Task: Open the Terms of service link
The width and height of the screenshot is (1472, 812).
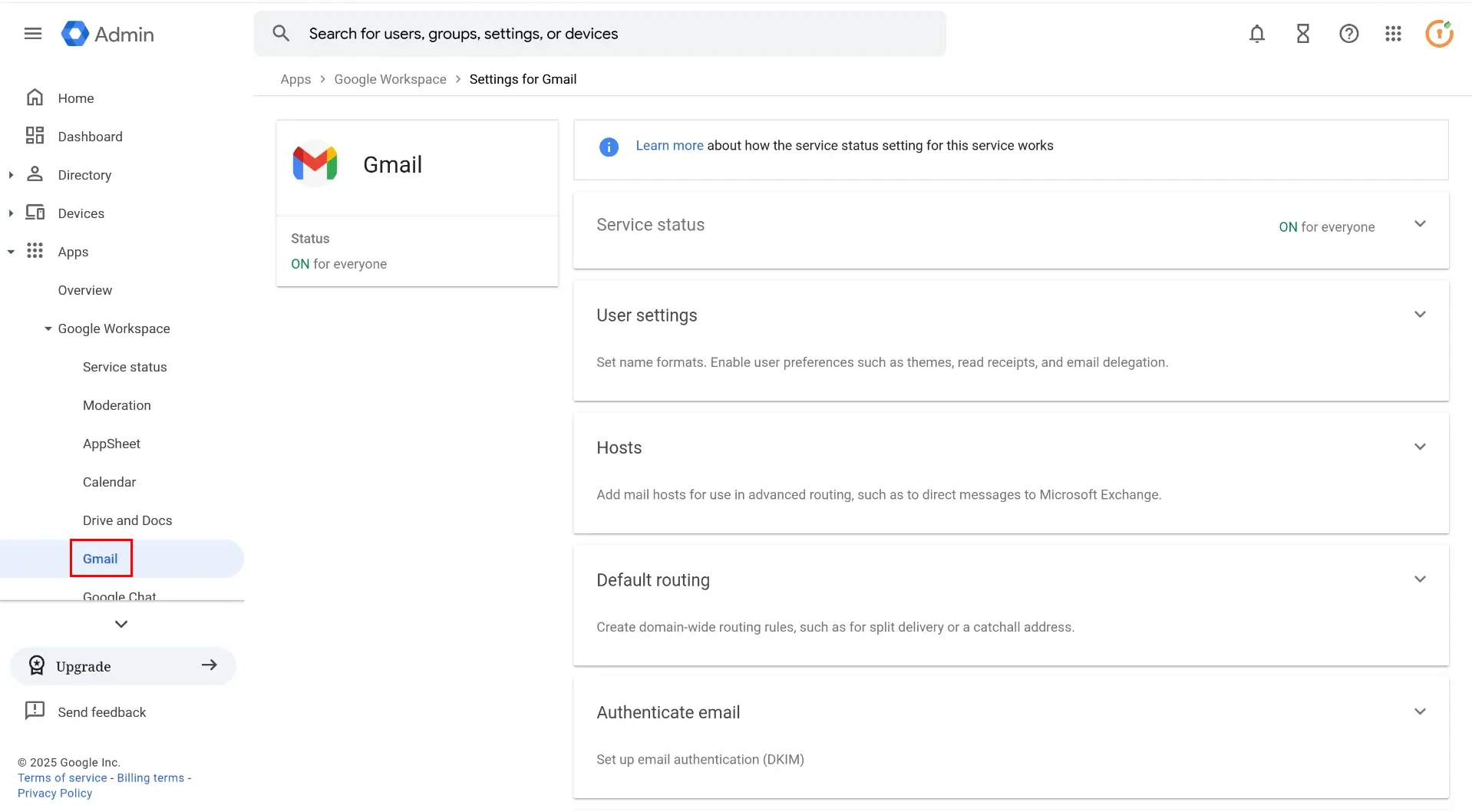Action: (x=62, y=777)
